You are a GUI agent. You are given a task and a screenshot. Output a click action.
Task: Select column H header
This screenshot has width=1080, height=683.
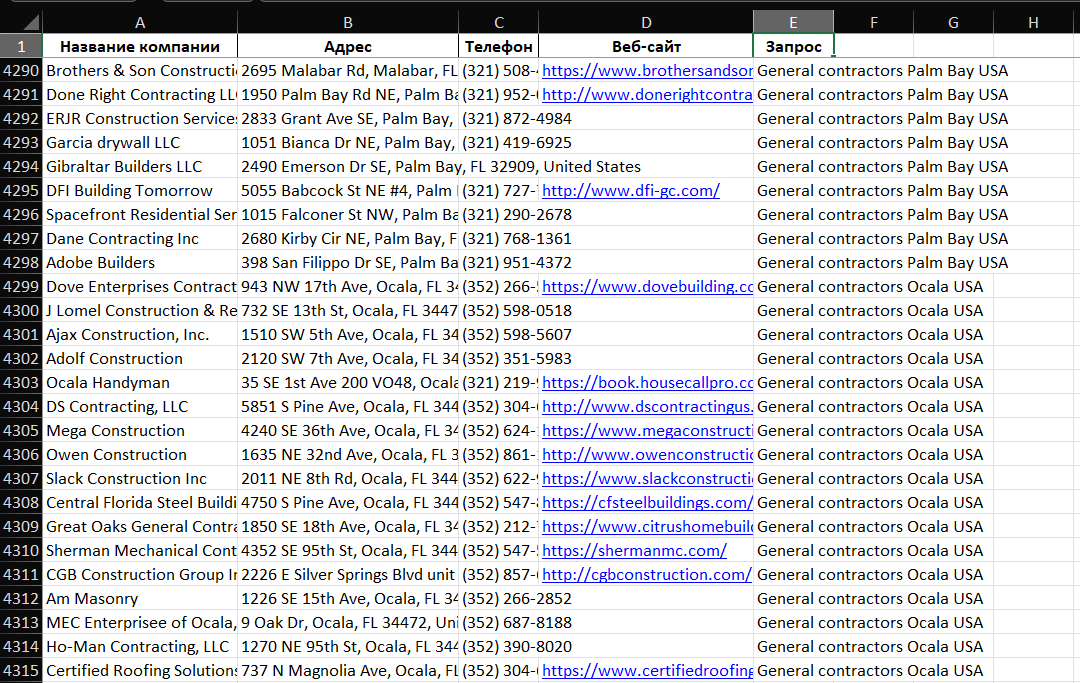tap(1033, 23)
